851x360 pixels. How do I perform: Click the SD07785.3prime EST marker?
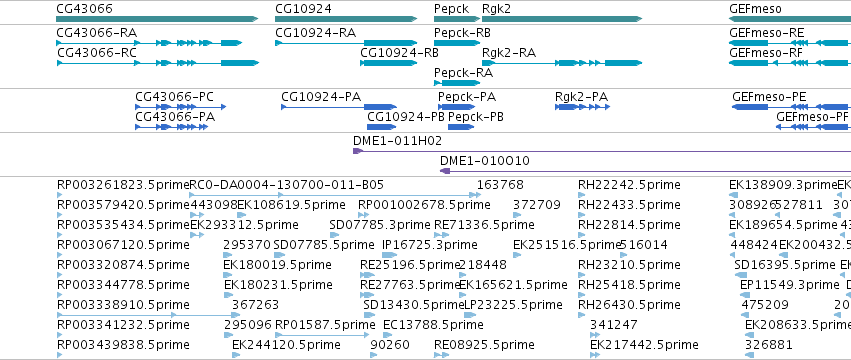pos(334,235)
